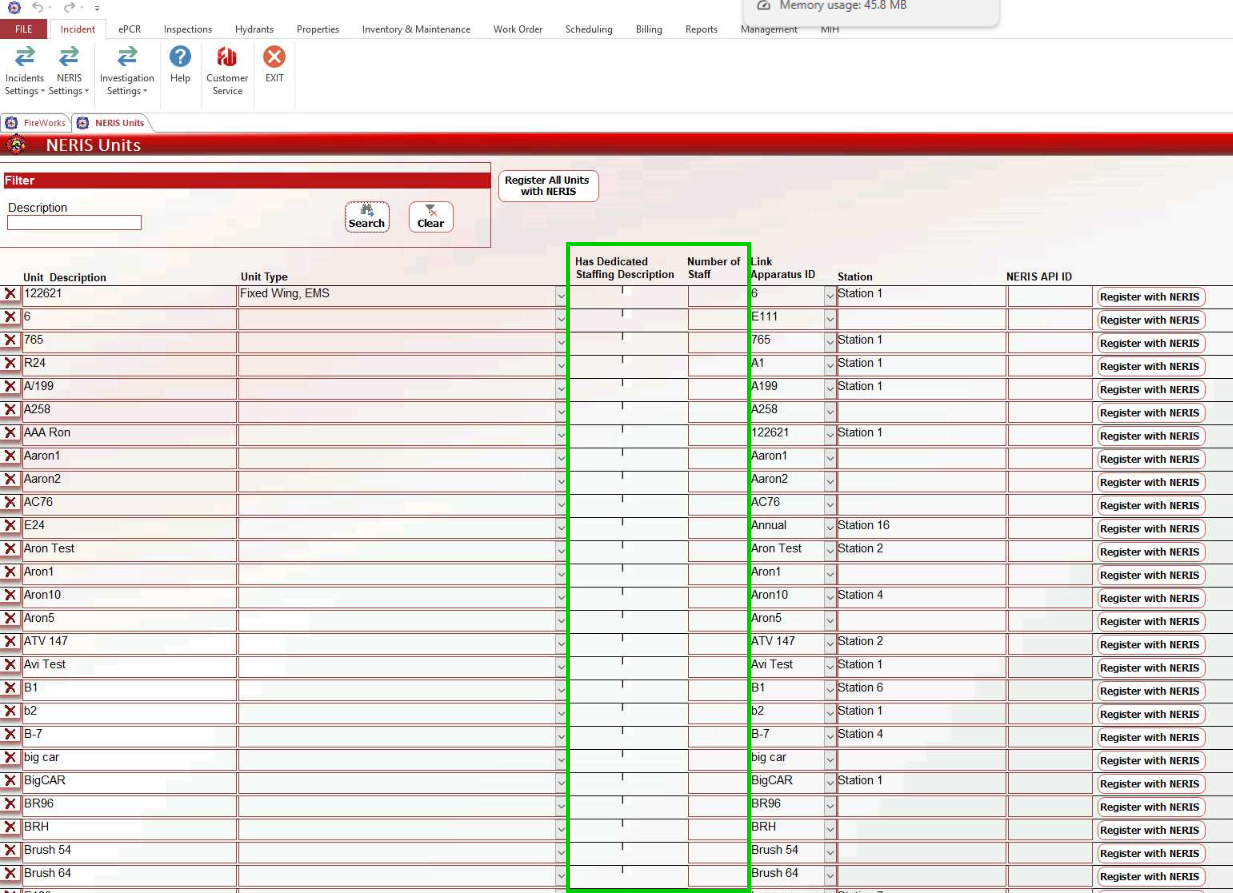Enable Has Dedicated Staffing for Aron Test
Image resolution: width=1233 pixels, height=893 pixels.
click(623, 548)
